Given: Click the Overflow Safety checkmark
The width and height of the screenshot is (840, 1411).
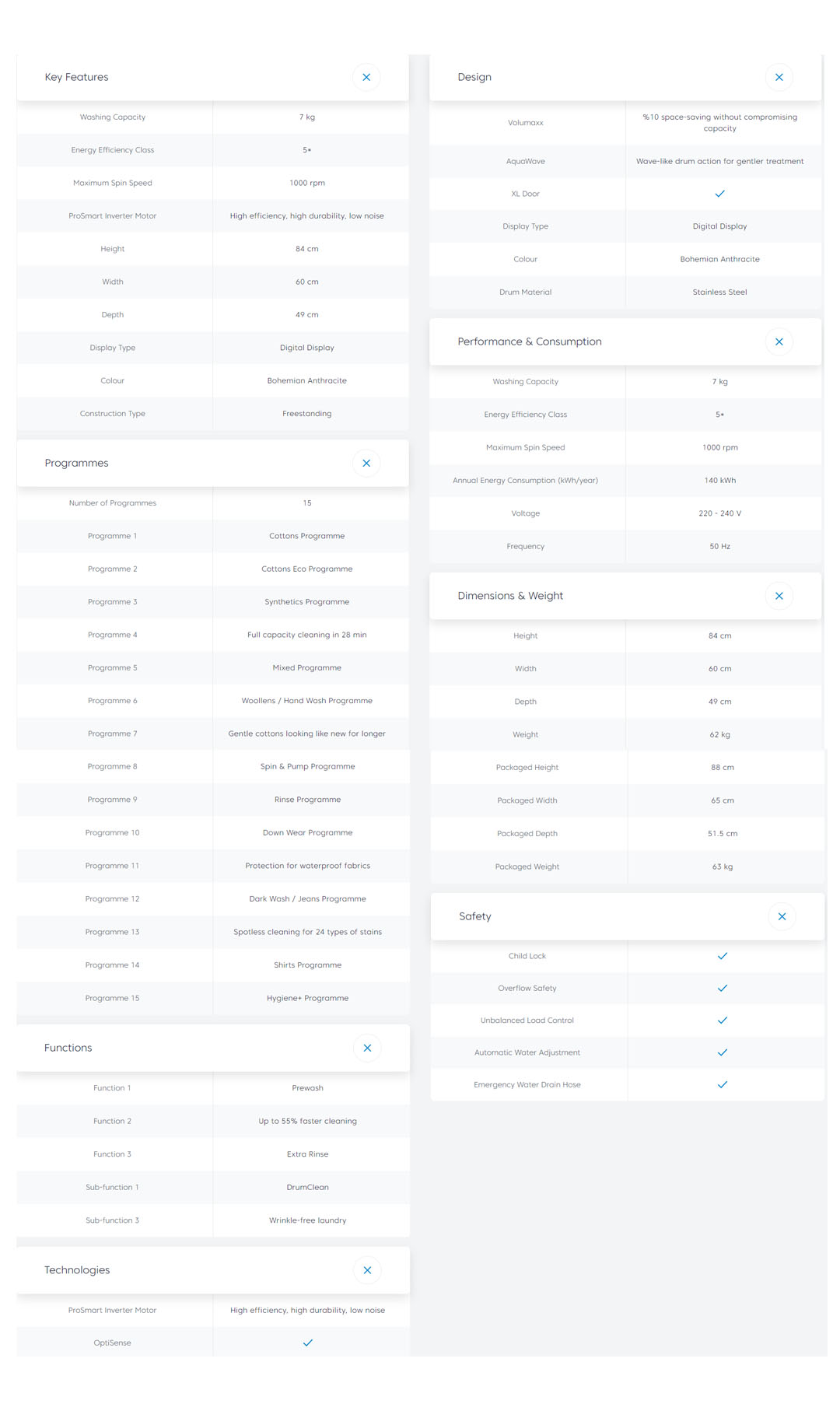Looking at the screenshot, I should pyautogui.click(x=722, y=988).
